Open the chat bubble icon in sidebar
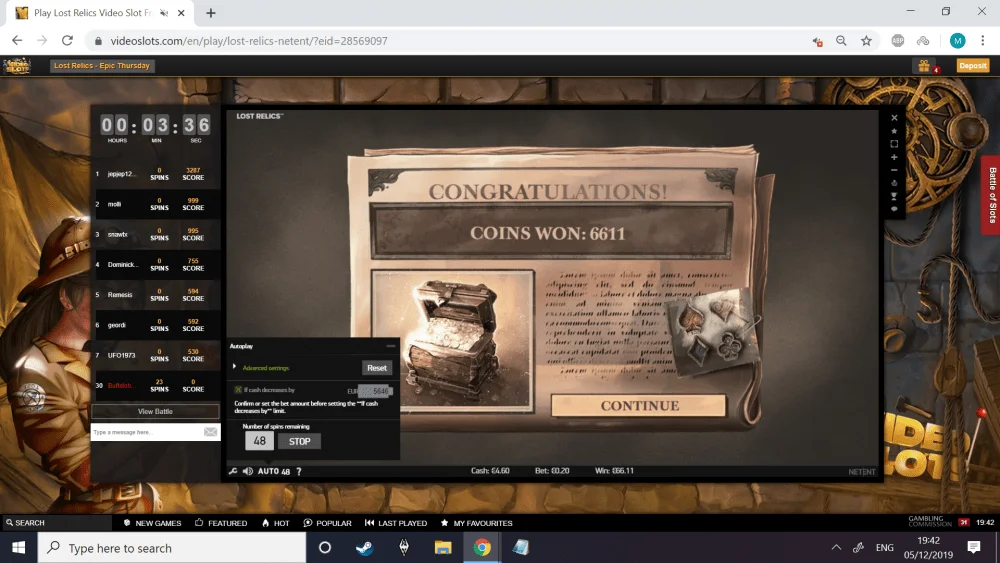This screenshot has width=1000, height=563. (x=894, y=209)
